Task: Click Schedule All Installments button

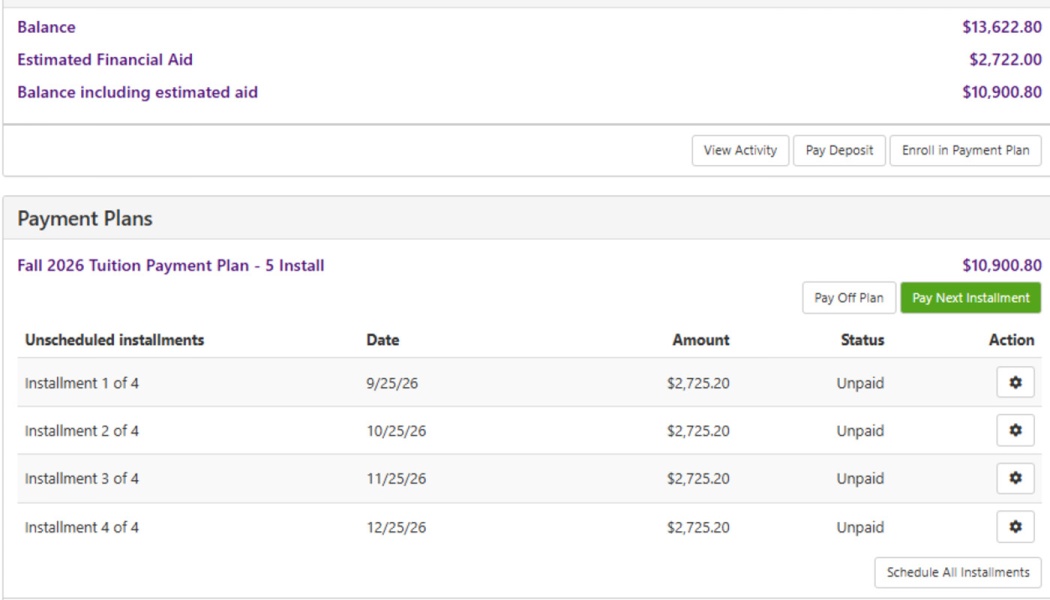Action: click(x=958, y=573)
